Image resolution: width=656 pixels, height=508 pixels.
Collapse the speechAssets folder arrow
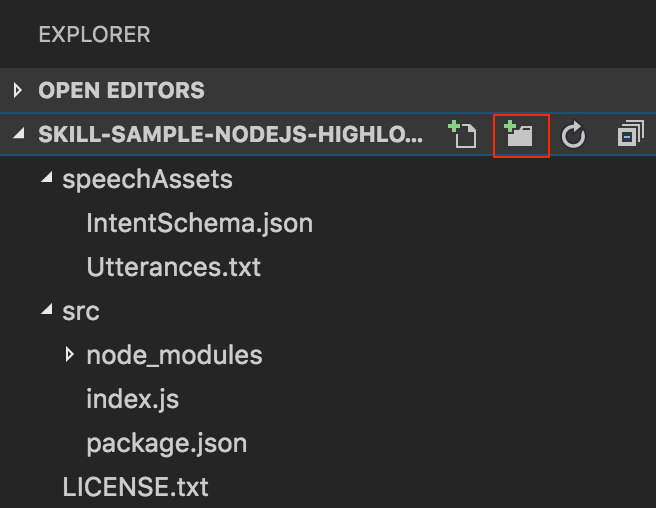coord(46,180)
